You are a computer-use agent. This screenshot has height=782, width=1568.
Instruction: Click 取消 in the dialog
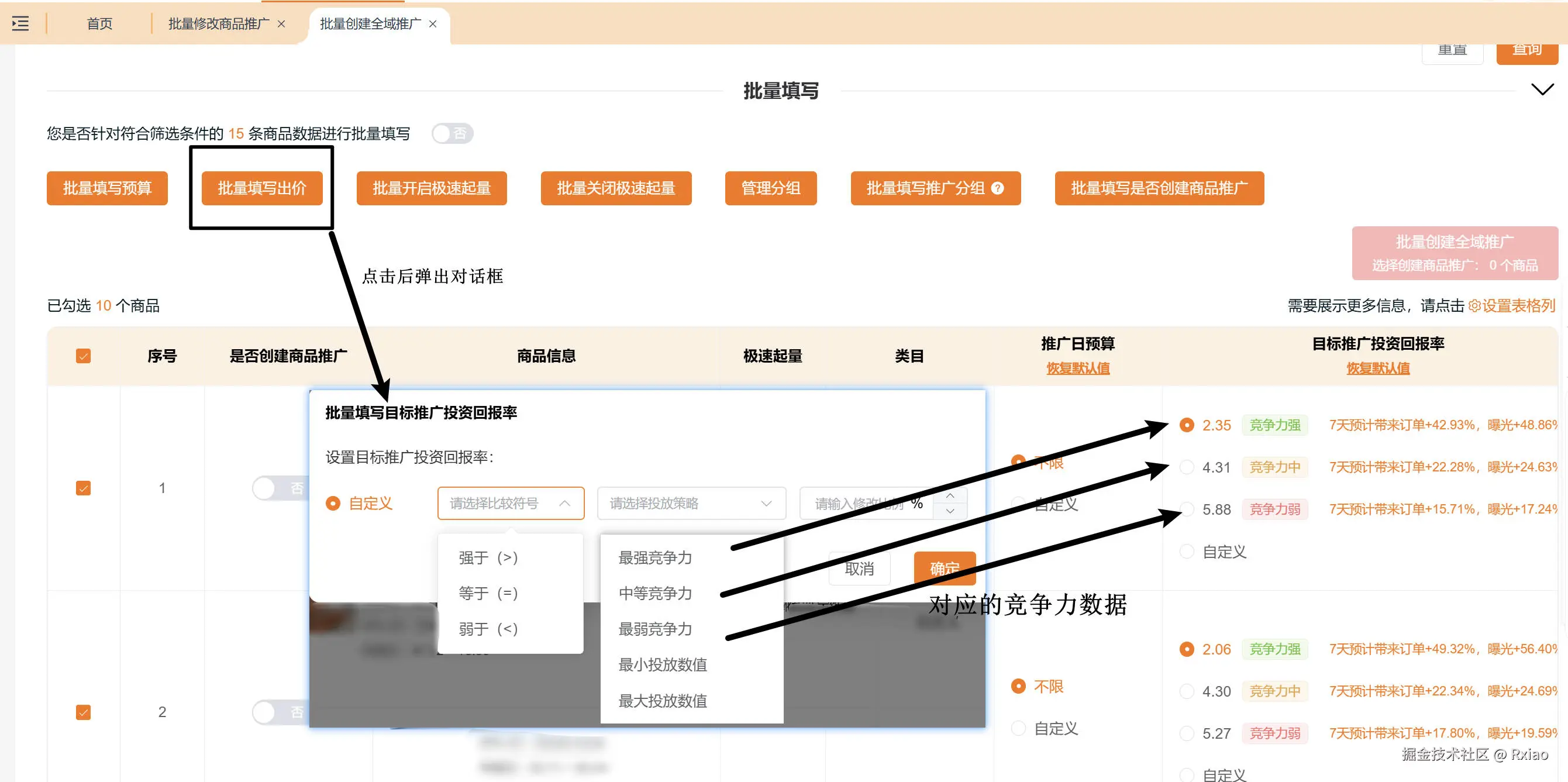860,569
